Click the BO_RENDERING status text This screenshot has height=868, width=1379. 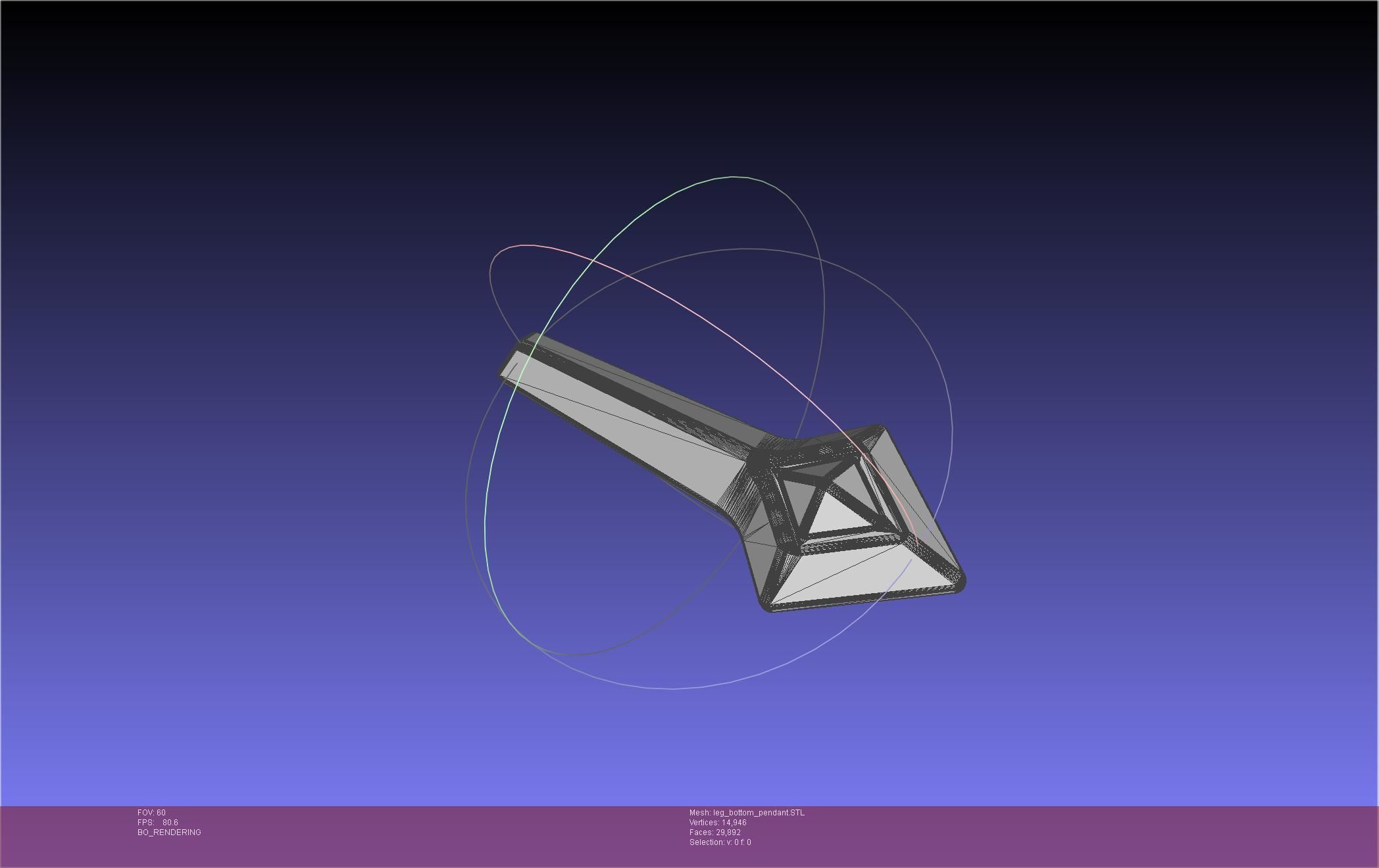pos(169,832)
